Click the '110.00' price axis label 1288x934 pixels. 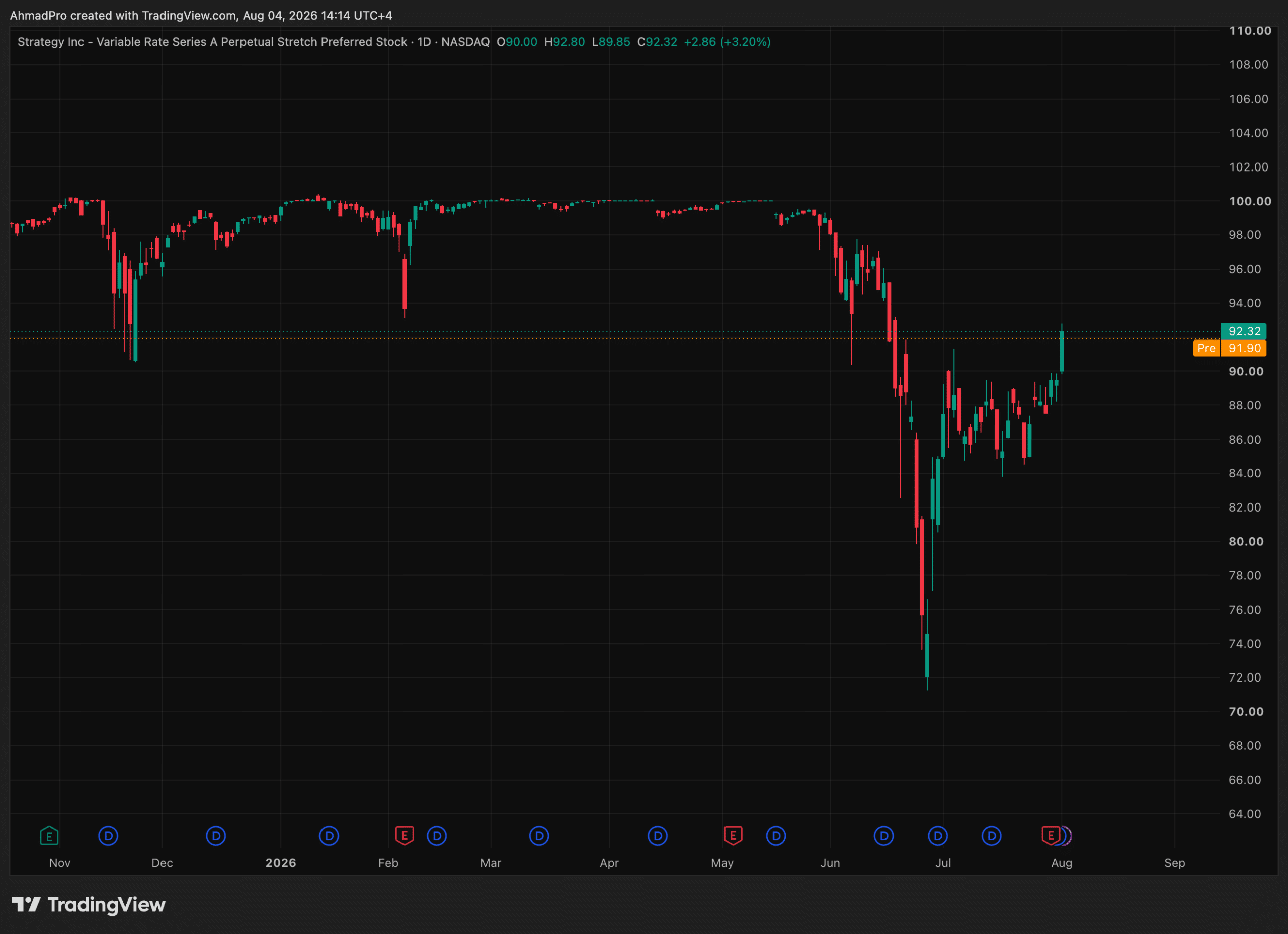(1250, 31)
